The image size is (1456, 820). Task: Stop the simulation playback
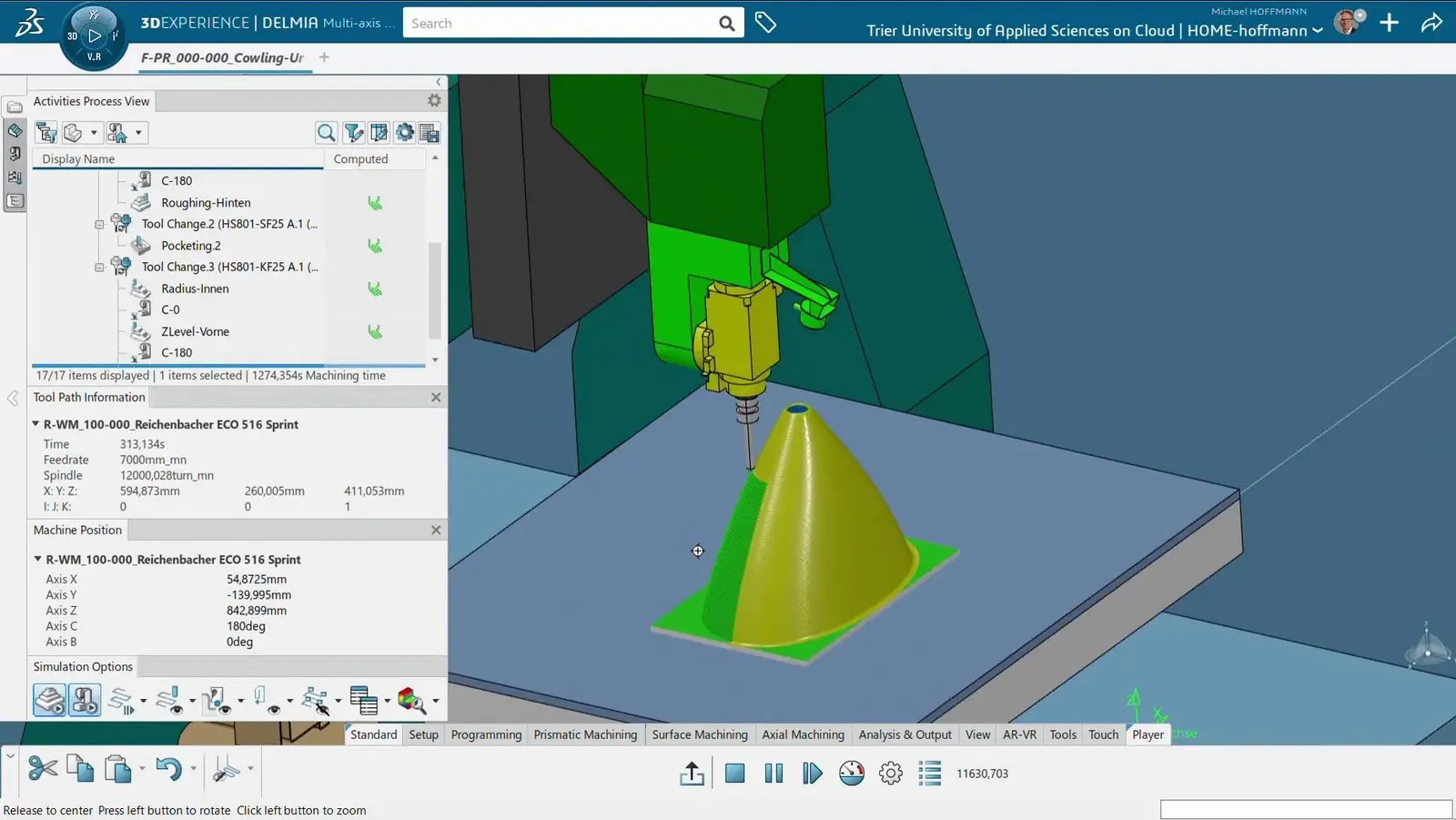click(734, 774)
